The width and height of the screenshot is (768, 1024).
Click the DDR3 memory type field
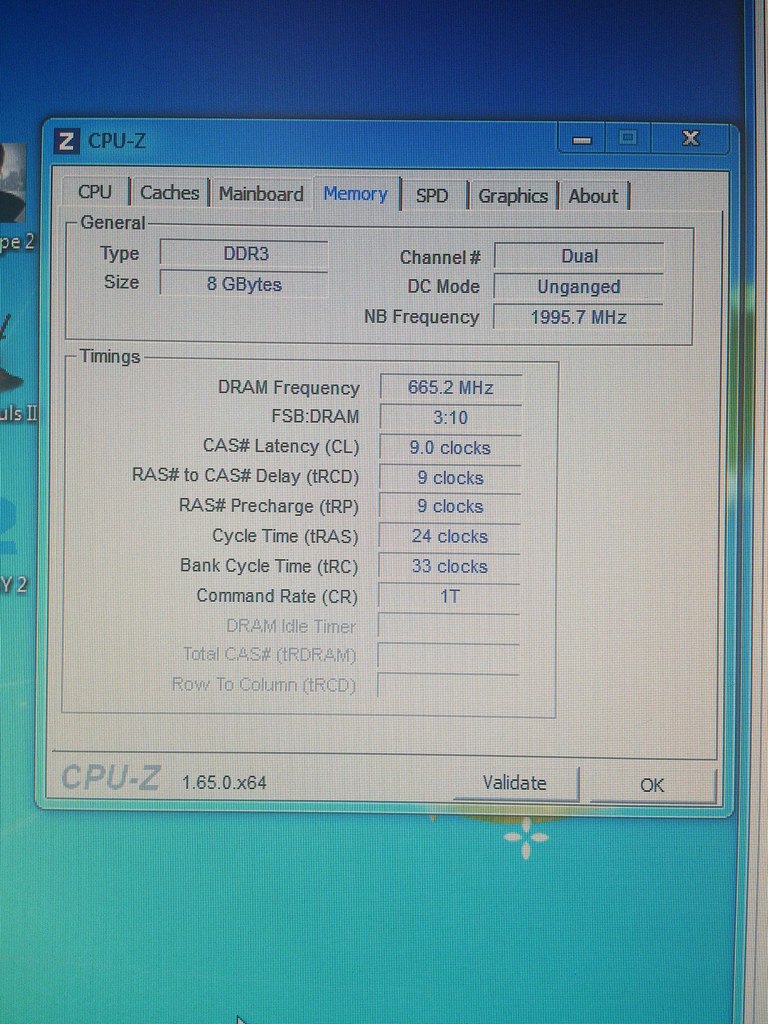(x=244, y=253)
